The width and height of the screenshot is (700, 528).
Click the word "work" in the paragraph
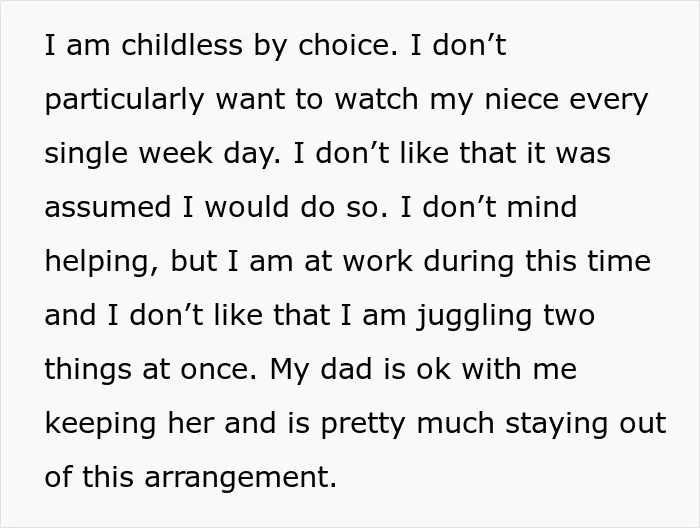(x=378, y=261)
